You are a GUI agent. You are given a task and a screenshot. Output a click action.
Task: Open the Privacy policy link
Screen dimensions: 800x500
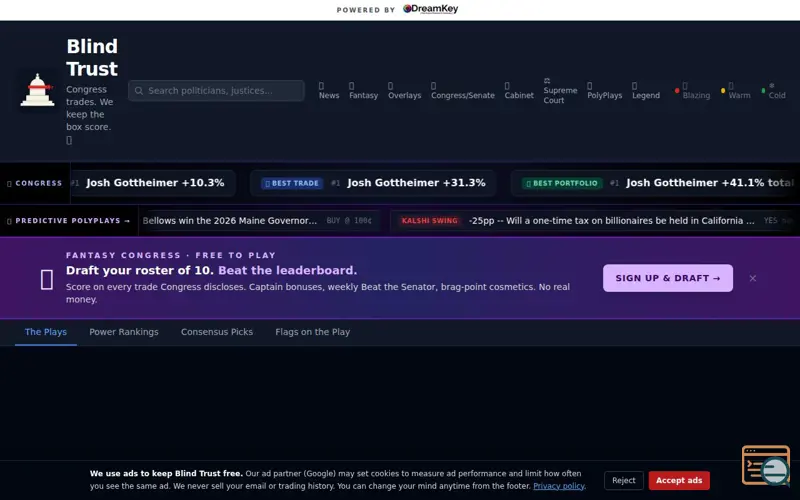559,486
